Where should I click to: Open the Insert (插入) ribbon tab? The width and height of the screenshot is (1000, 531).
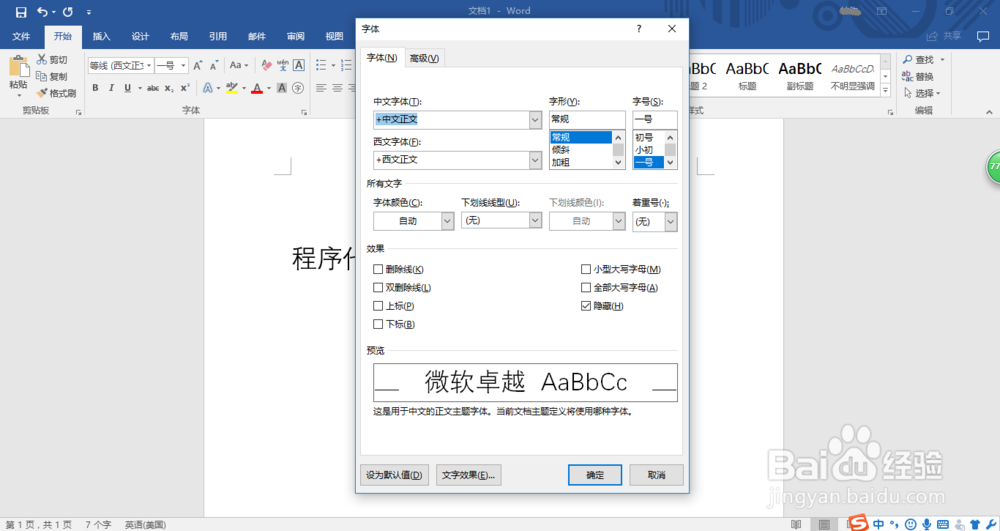click(101, 36)
